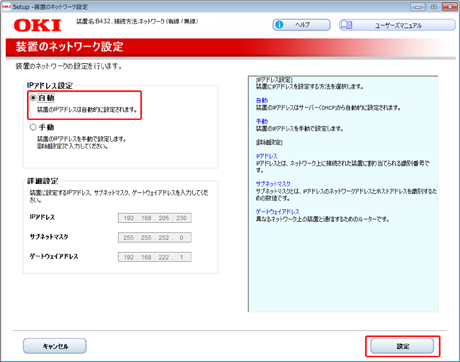Click the setup window title bar icon
Image resolution: width=460 pixels, height=362 pixels.
click(6, 7)
